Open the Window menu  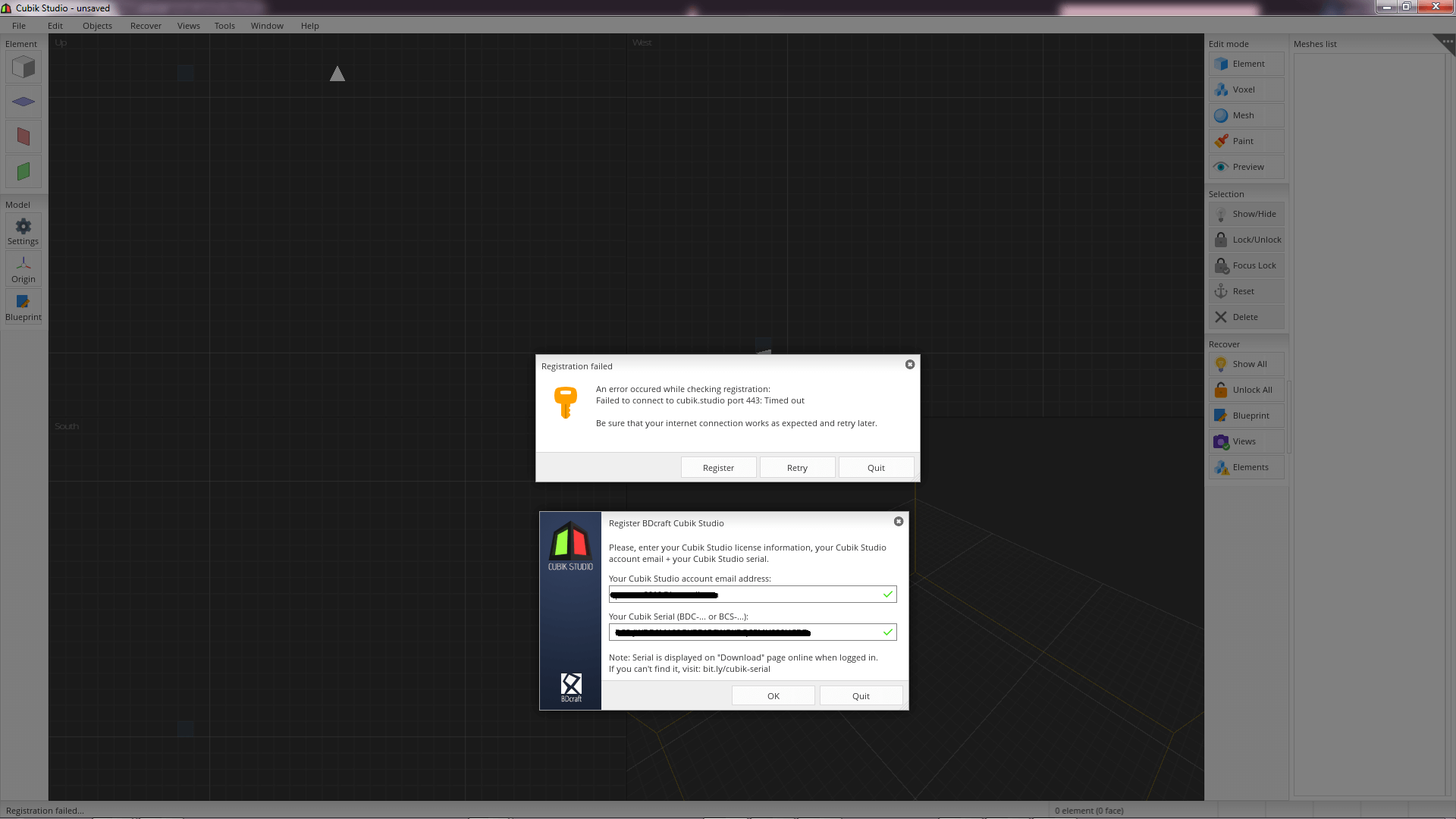[x=267, y=26]
